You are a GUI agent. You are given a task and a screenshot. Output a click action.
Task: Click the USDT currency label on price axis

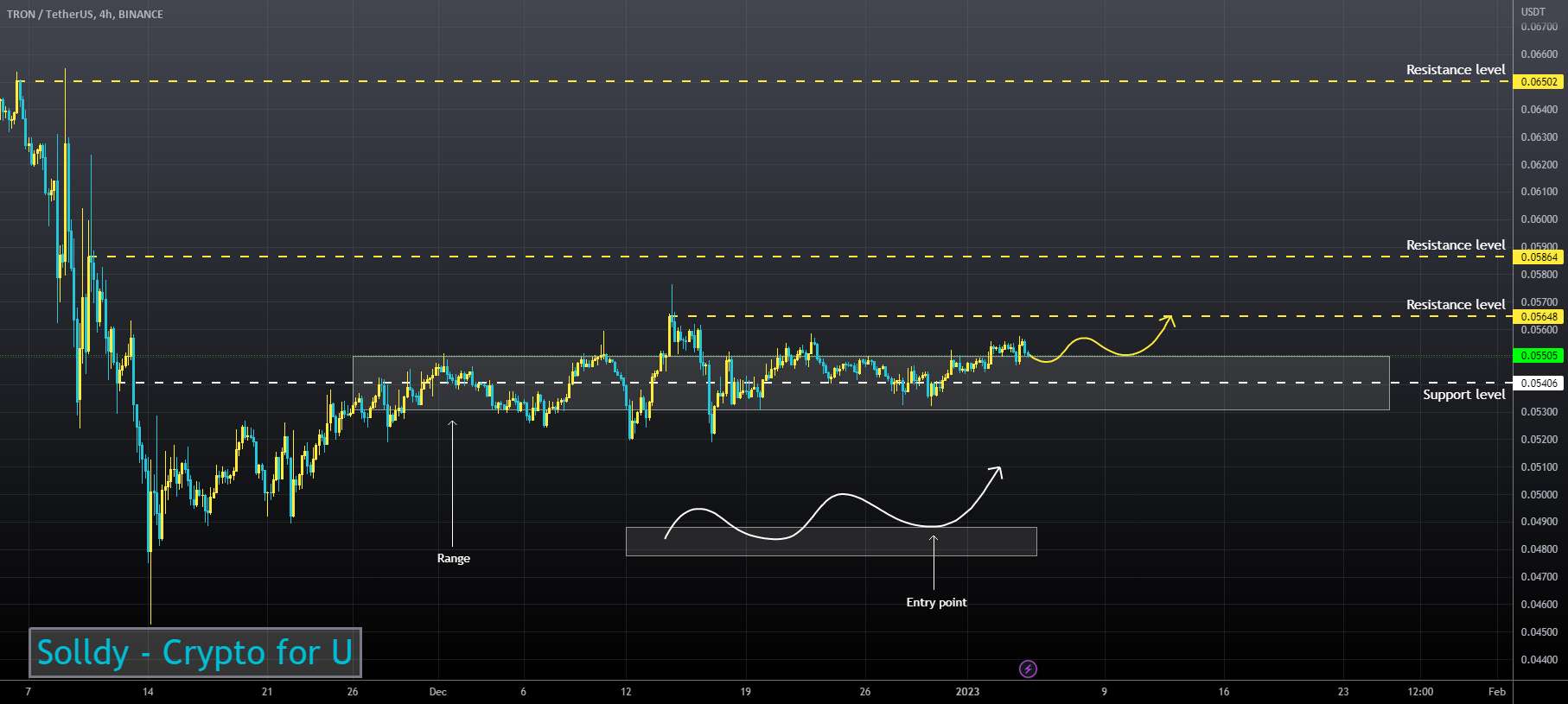(1533, 12)
